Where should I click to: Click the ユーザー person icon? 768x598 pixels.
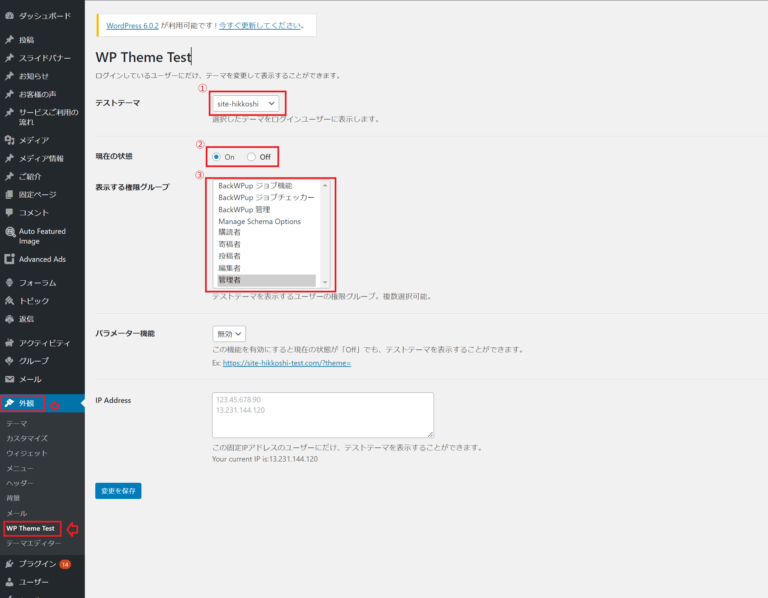9,581
